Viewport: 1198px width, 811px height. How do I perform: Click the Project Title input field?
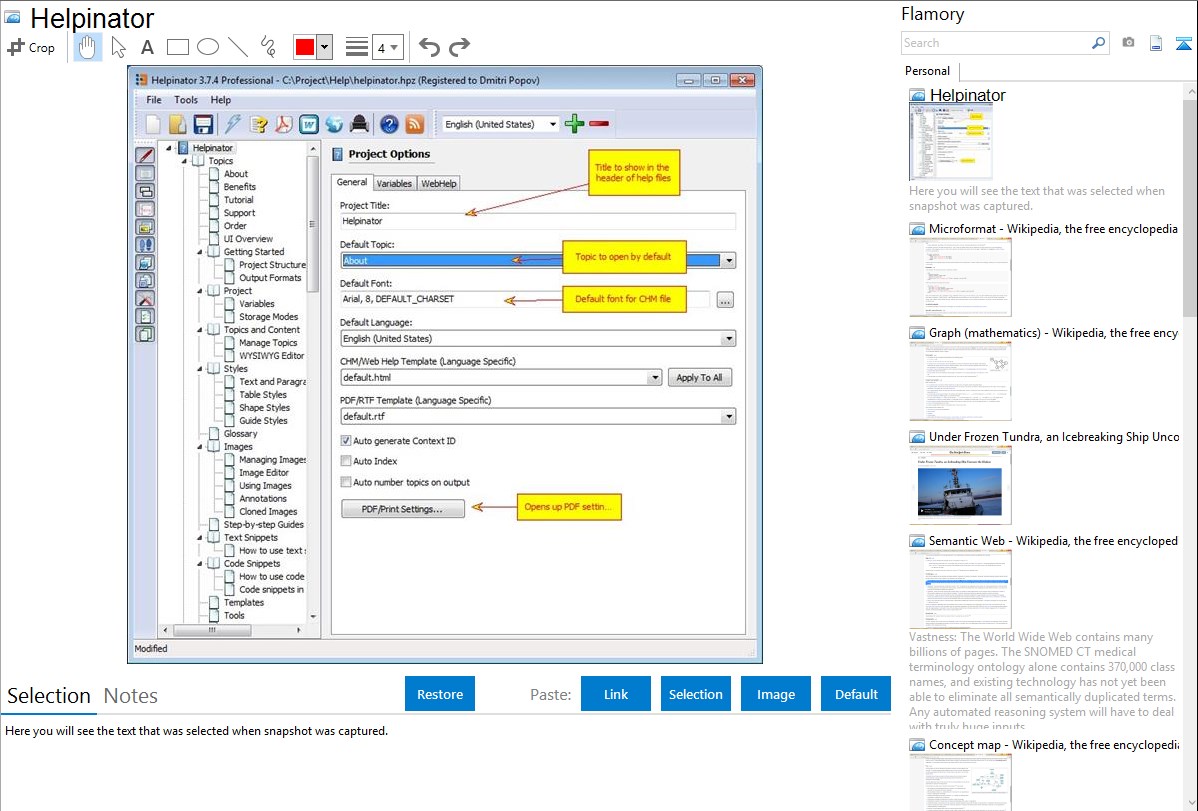[538, 221]
